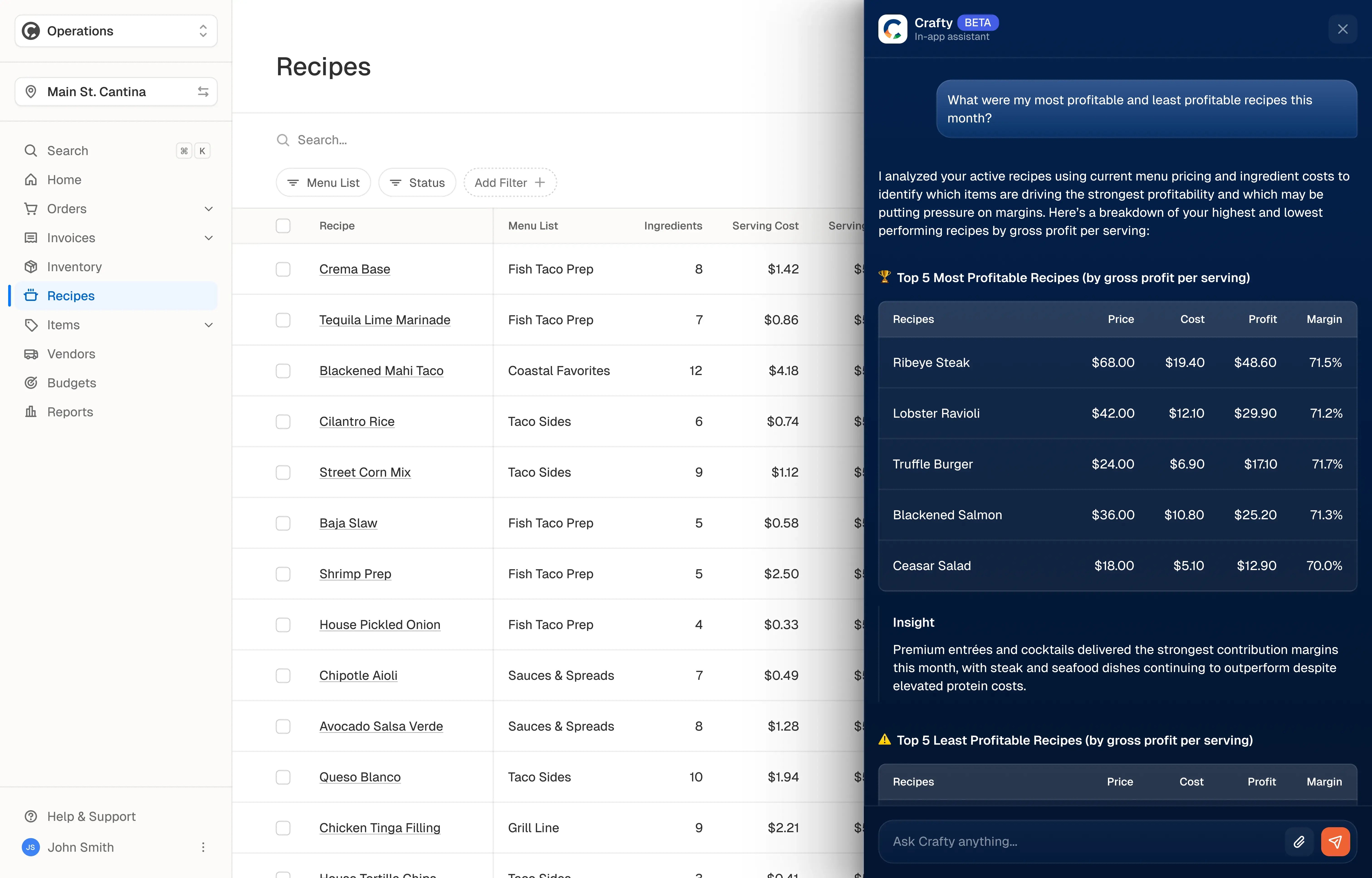Check the Street Corn Mix row checkbox
The image size is (1372, 878).
(x=283, y=472)
